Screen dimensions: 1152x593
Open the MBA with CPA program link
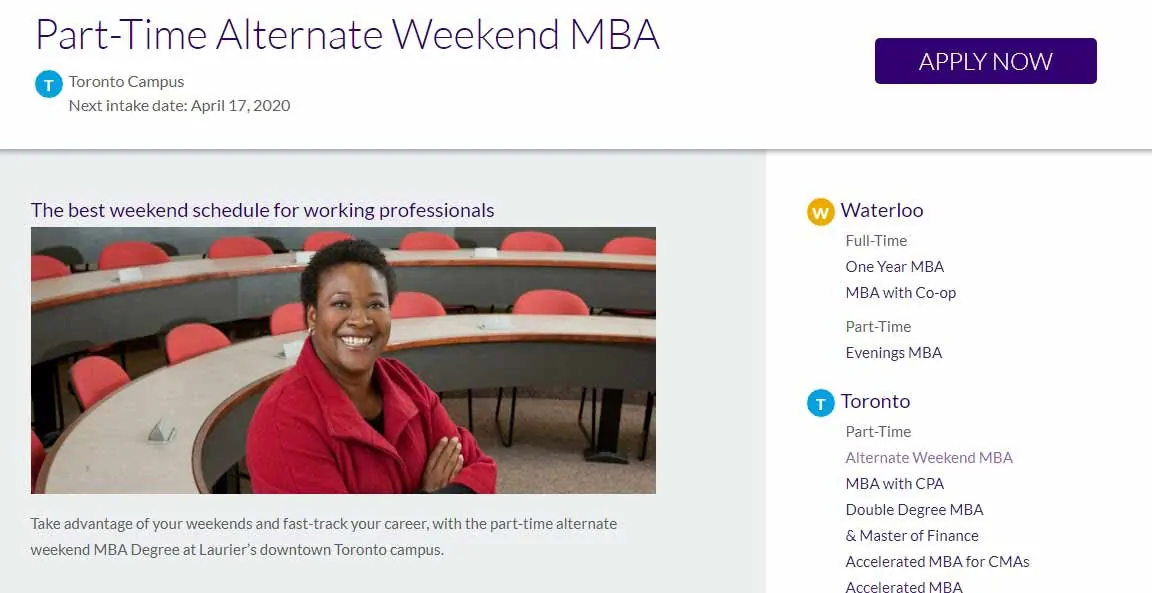(894, 483)
